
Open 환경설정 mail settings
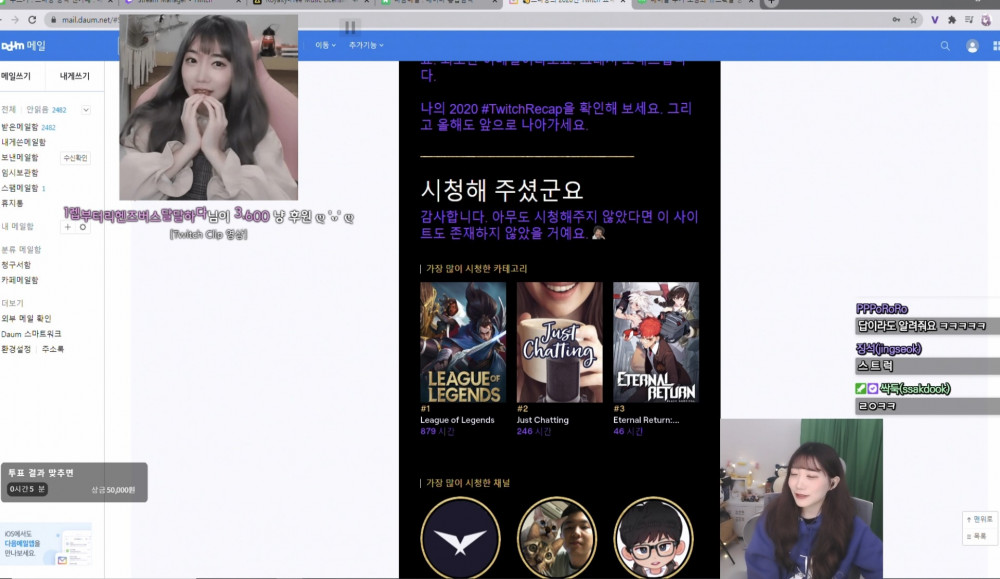[16, 349]
